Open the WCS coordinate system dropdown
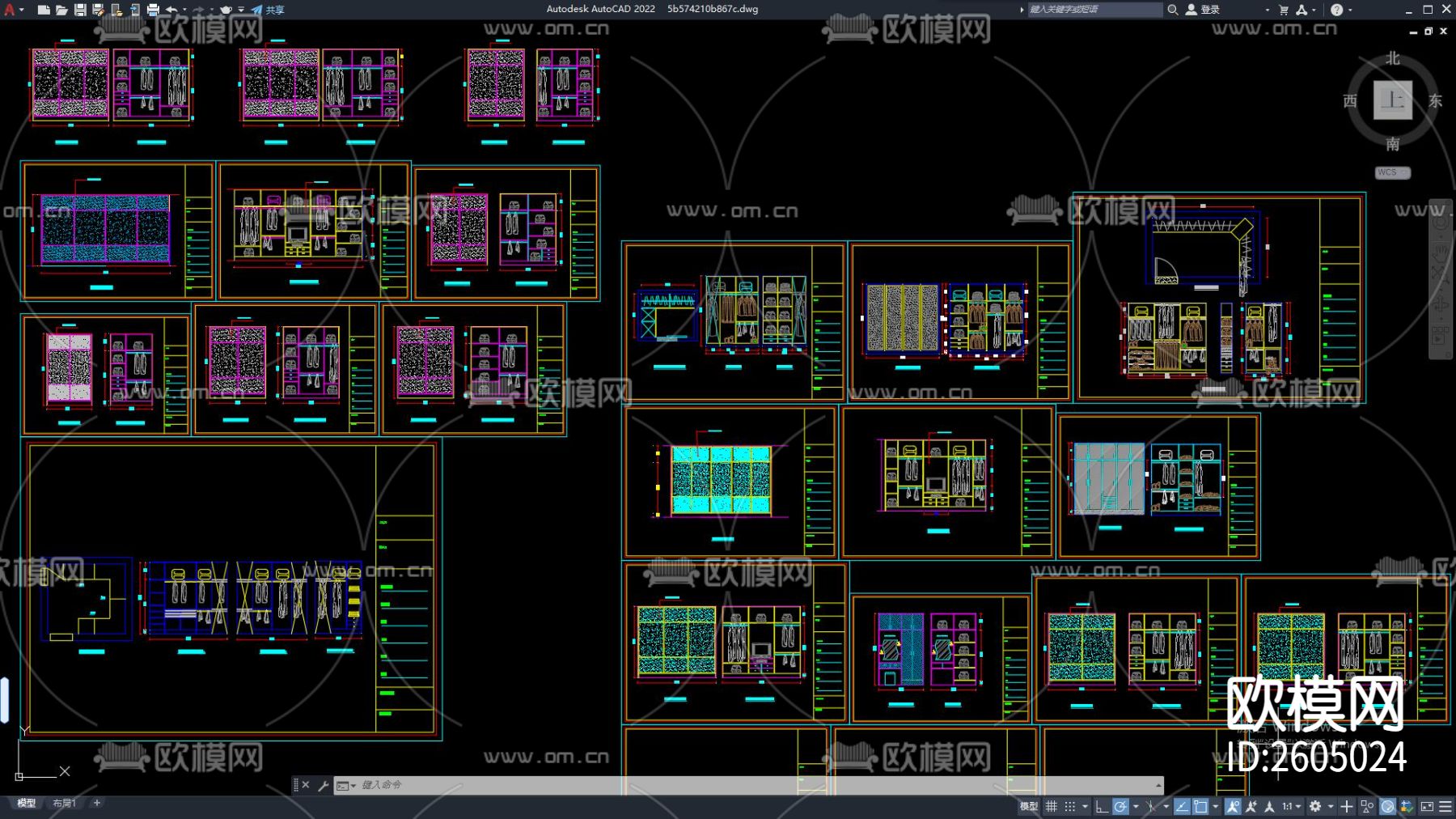The width and height of the screenshot is (1456, 819). (1393, 172)
